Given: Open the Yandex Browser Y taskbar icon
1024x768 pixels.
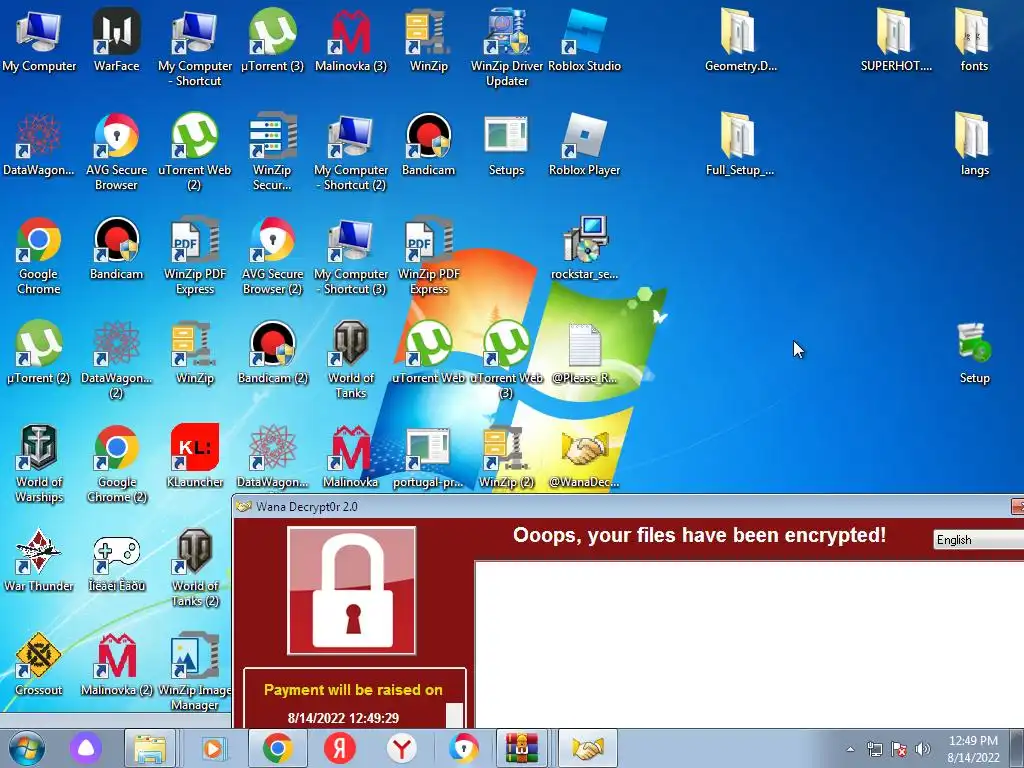Looking at the screenshot, I should pyautogui.click(x=402, y=748).
